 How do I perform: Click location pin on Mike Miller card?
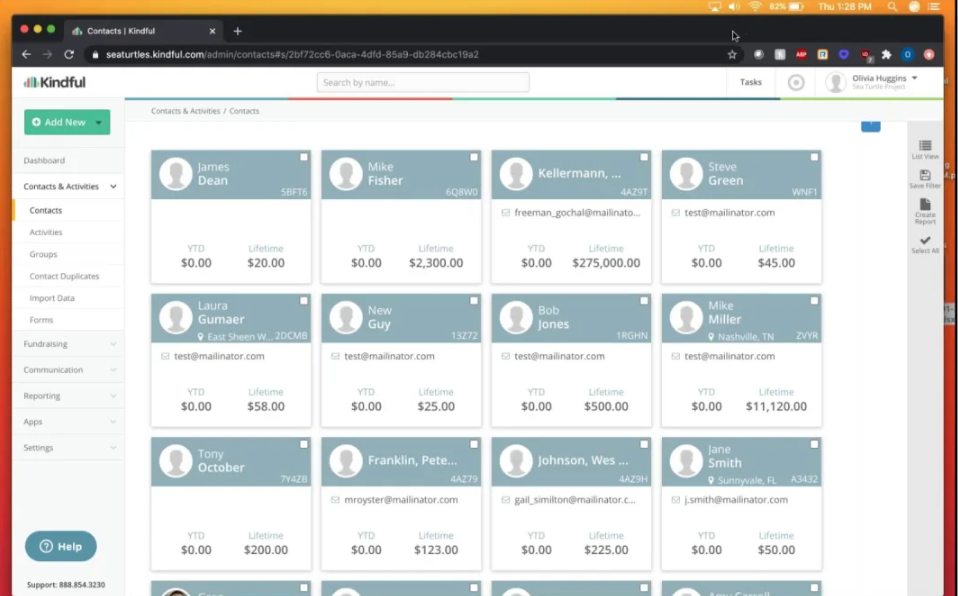pyautogui.click(x=711, y=337)
